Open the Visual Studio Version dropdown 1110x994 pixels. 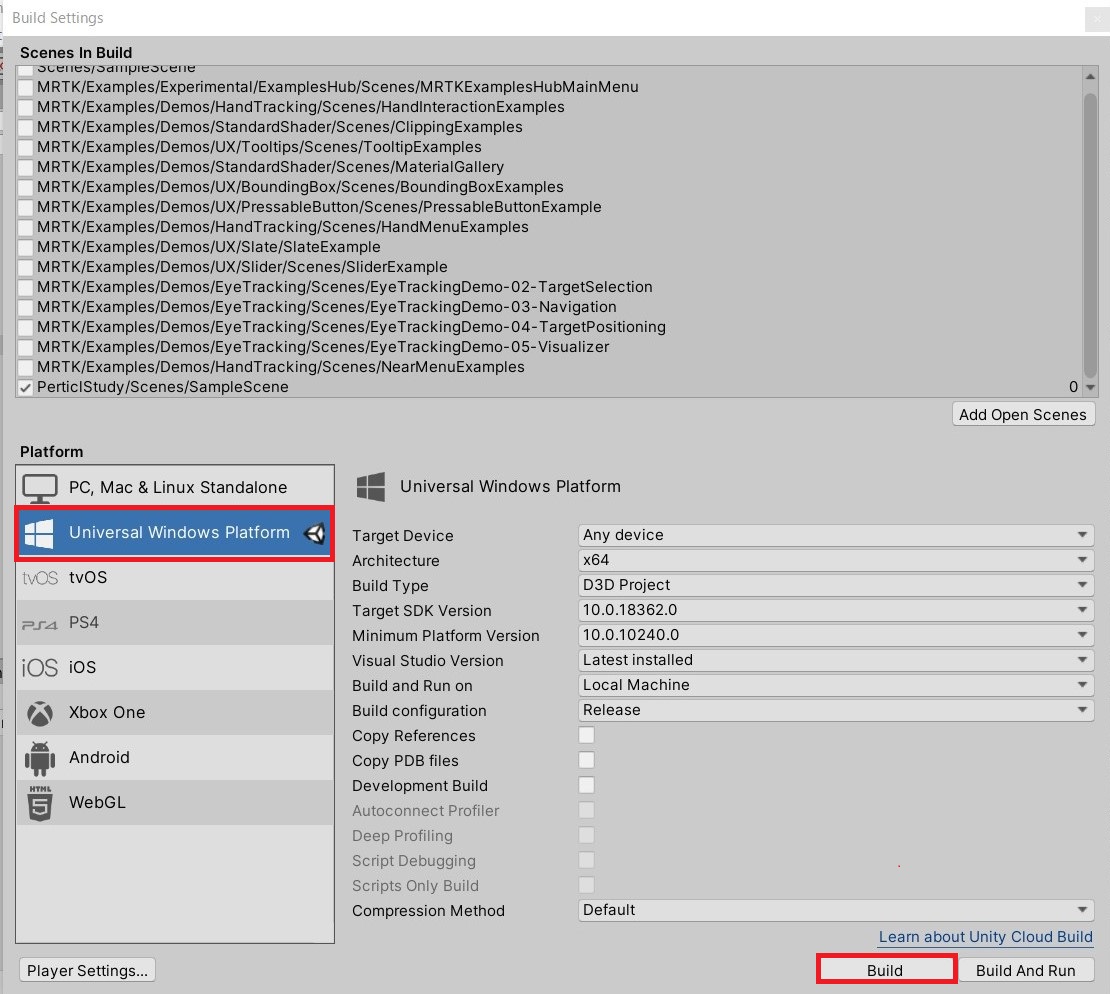pyautogui.click(x=835, y=660)
